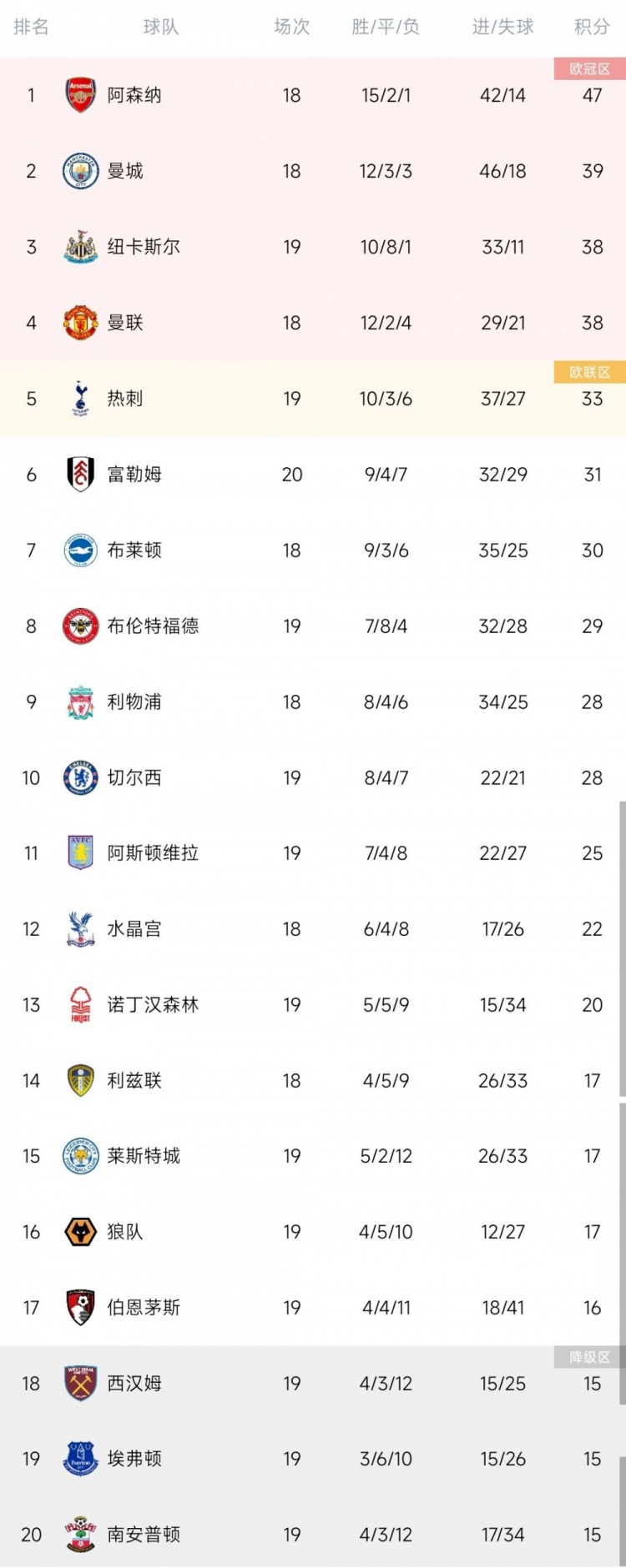The width and height of the screenshot is (626, 1568).
Task: Select the Chelsea club badge
Action: click(81, 778)
